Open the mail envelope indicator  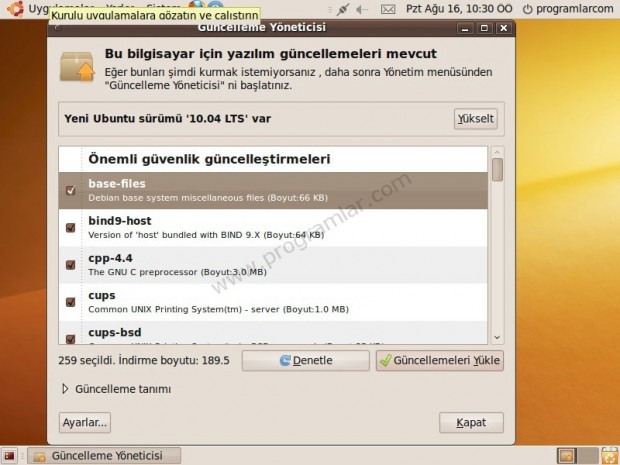coord(388,9)
